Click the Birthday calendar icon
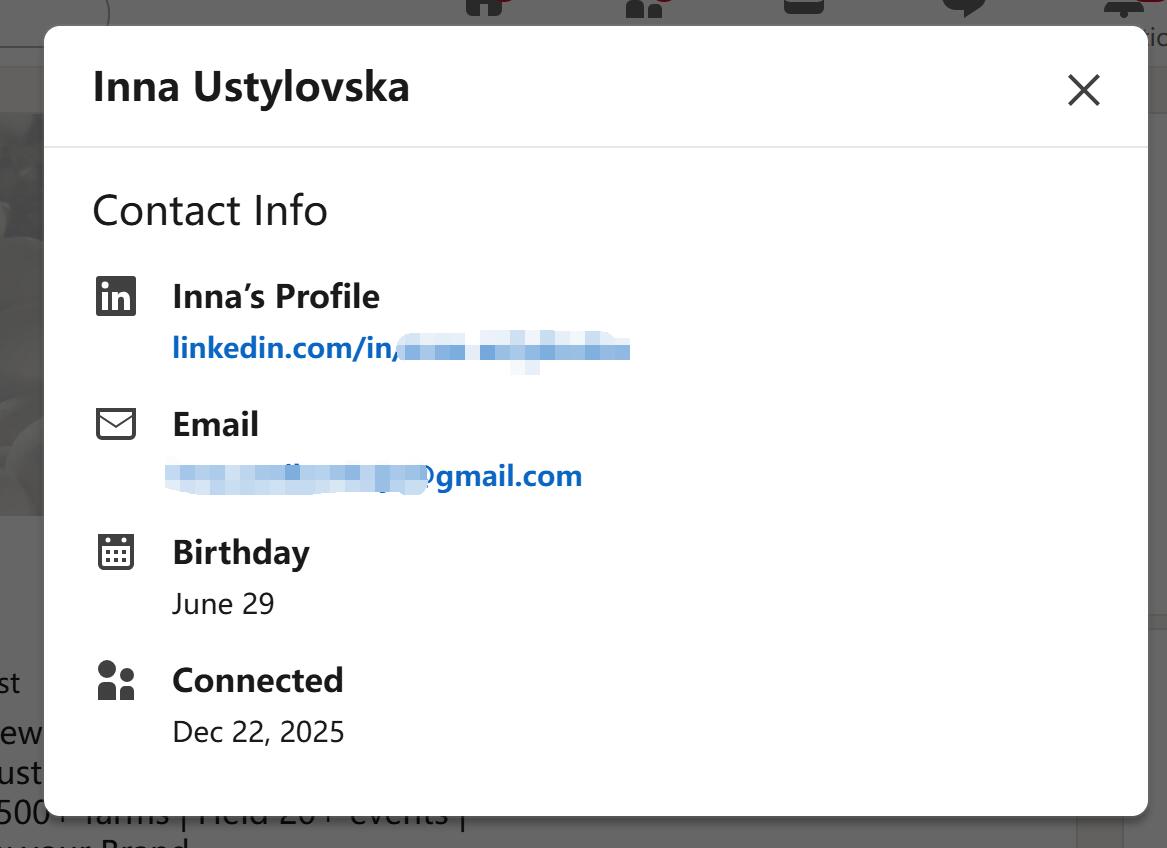Viewport: 1167px width, 848px height. (115, 552)
